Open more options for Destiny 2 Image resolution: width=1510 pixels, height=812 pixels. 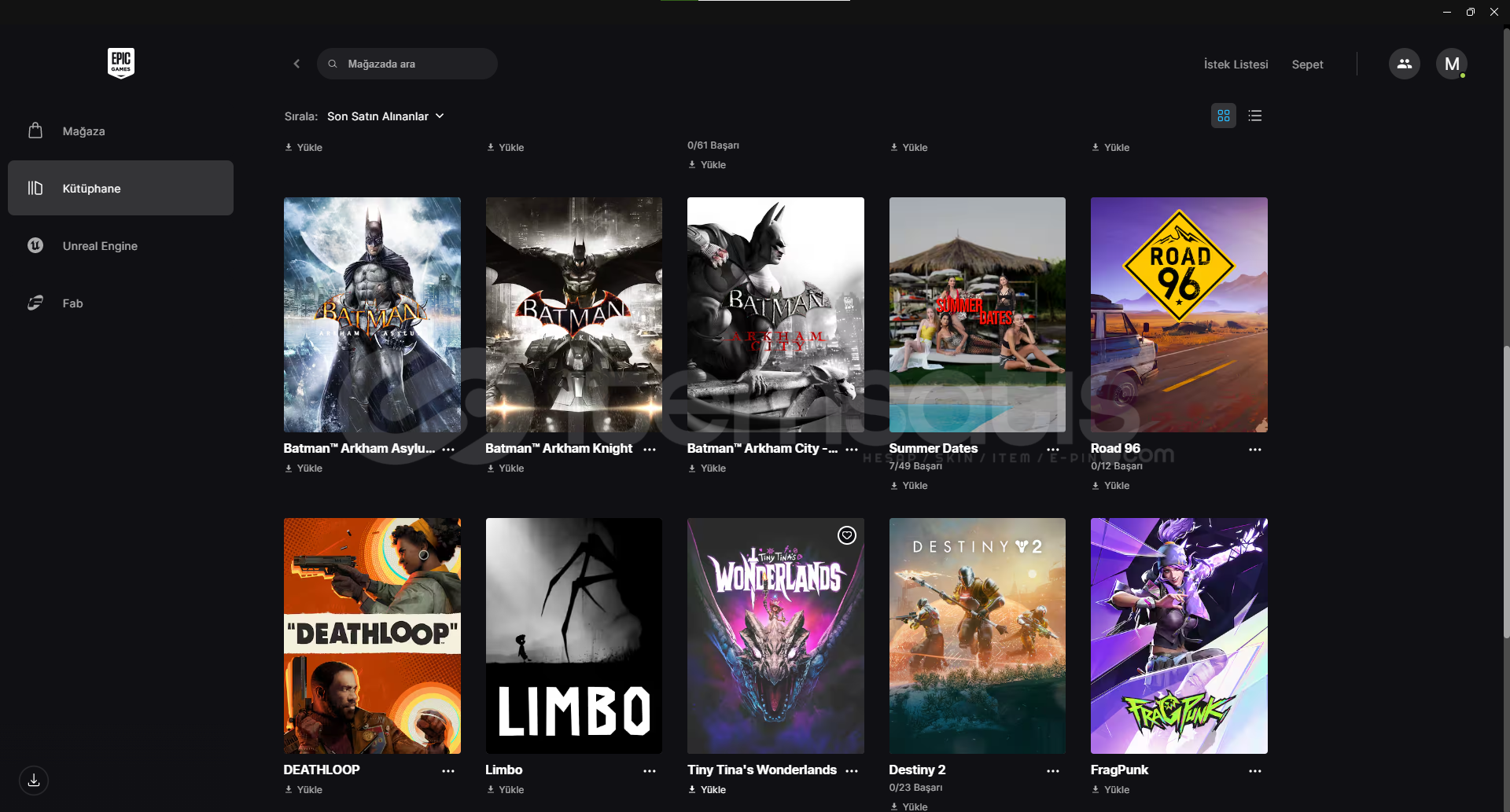tap(1052, 771)
